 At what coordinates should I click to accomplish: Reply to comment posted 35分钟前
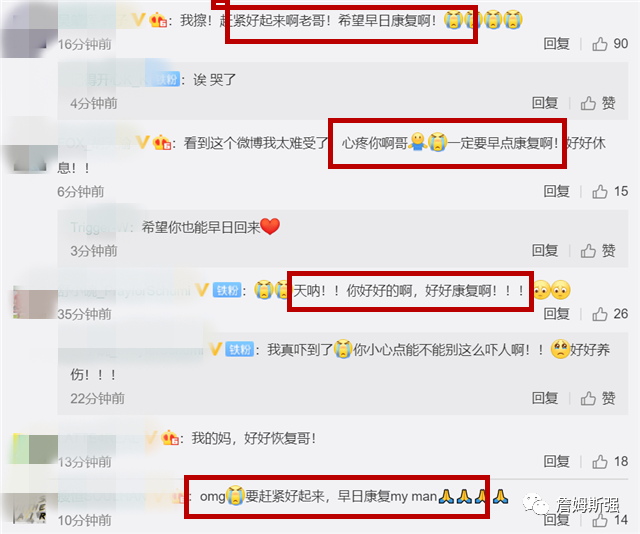pyautogui.click(x=556, y=314)
